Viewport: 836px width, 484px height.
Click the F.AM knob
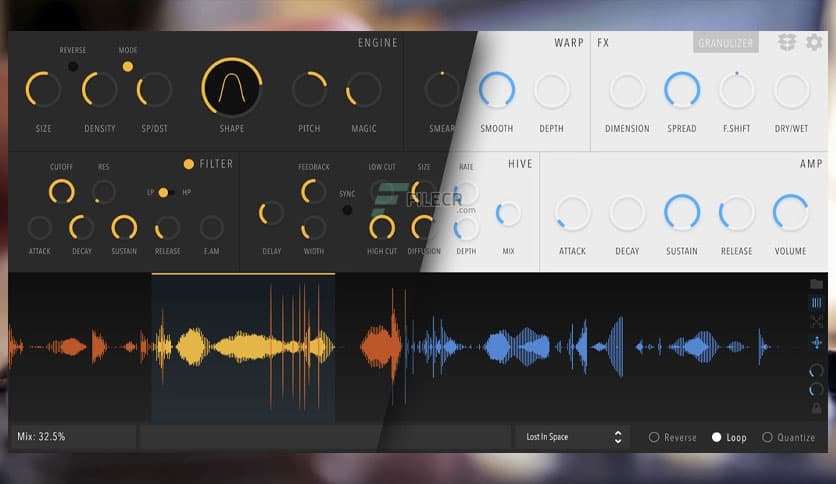pyautogui.click(x=212, y=228)
